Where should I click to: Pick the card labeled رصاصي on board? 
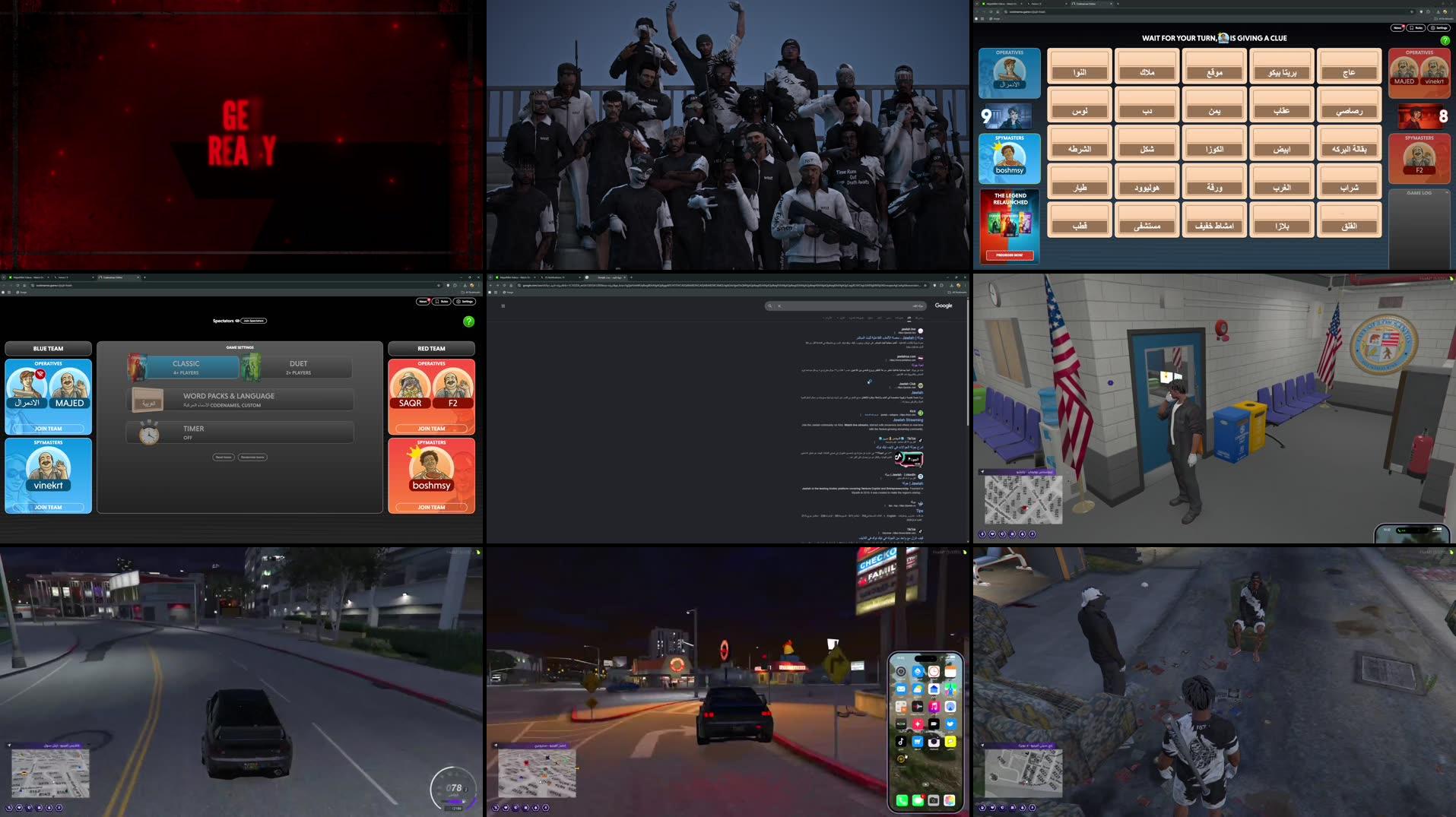1349,105
